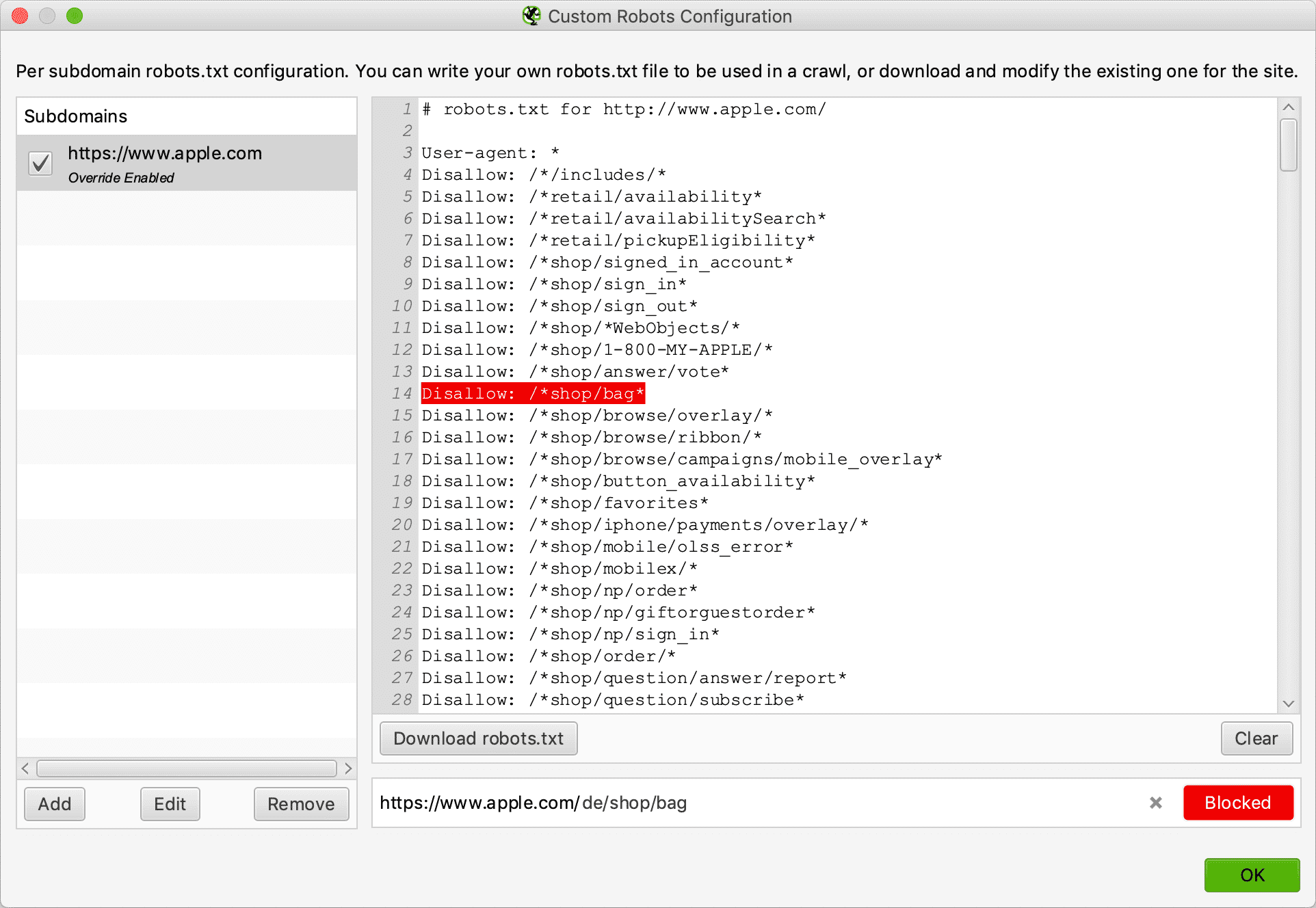This screenshot has height=908, width=1316.
Task: Click line Disallow: /*shop/order/*
Action: [549, 656]
